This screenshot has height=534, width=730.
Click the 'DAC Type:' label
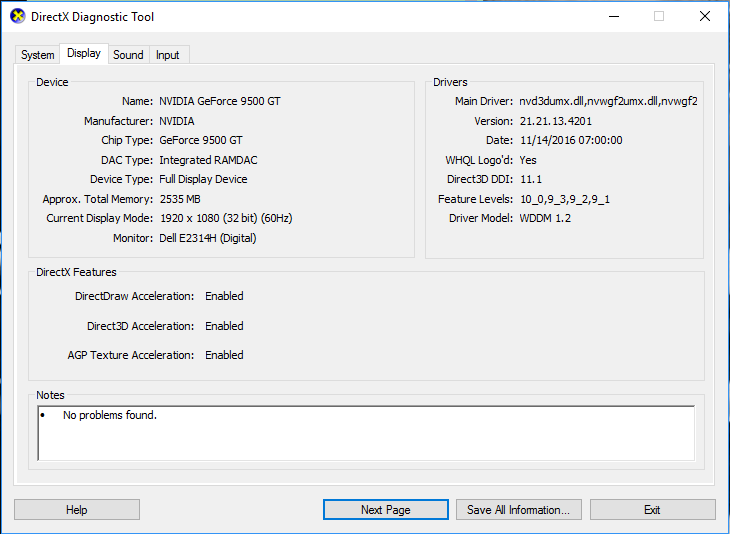click(x=127, y=160)
